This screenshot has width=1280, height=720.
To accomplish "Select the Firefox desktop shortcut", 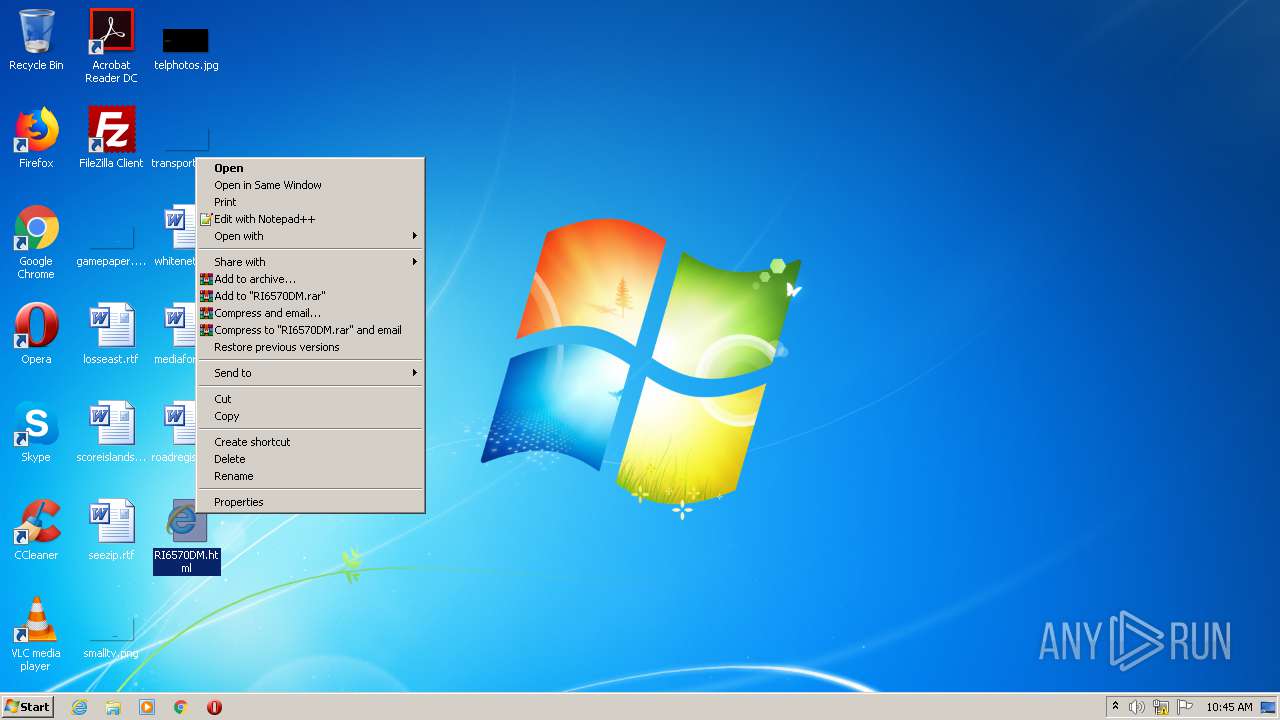I will (36, 138).
